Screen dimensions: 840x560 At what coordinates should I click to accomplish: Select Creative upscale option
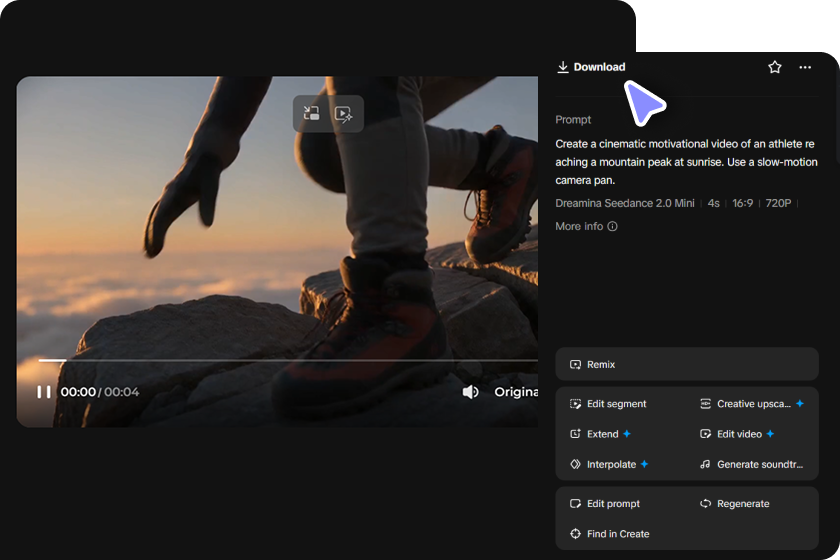tap(752, 404)
